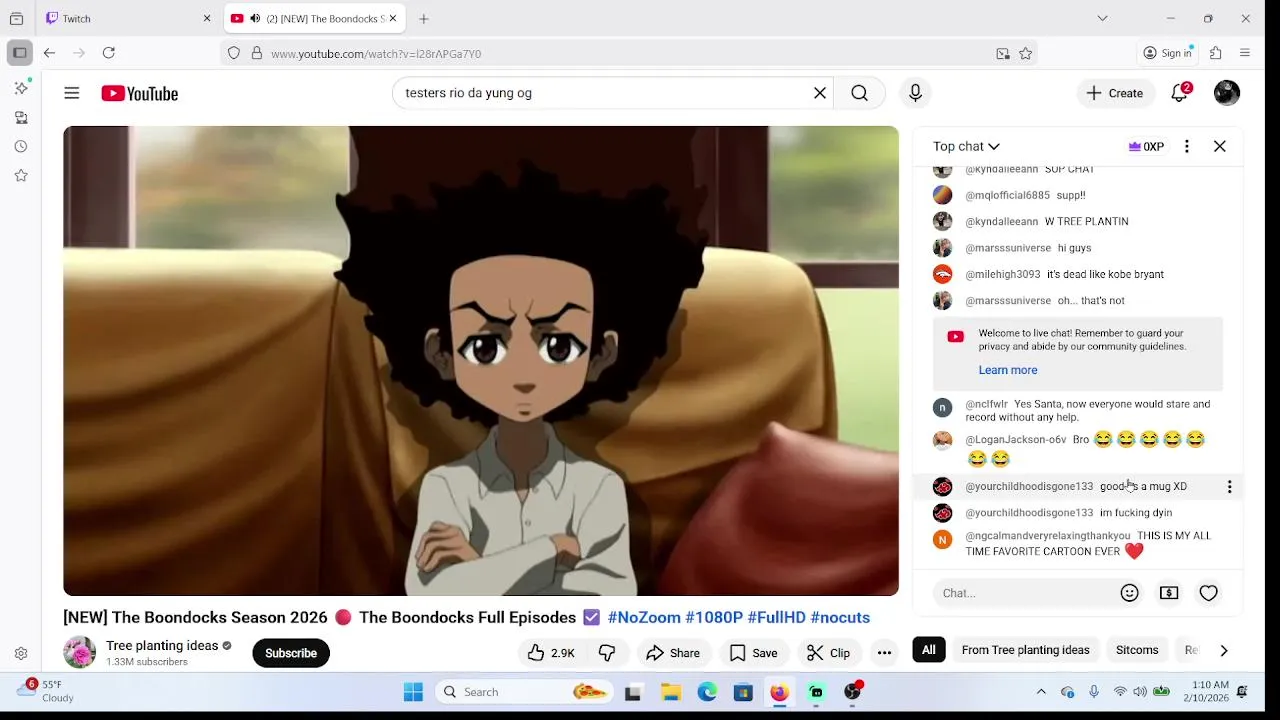Open the Tree planting ideas channel name
Image resolution: width=1280 pixels, height=720 pixels.
coord(162,646)
